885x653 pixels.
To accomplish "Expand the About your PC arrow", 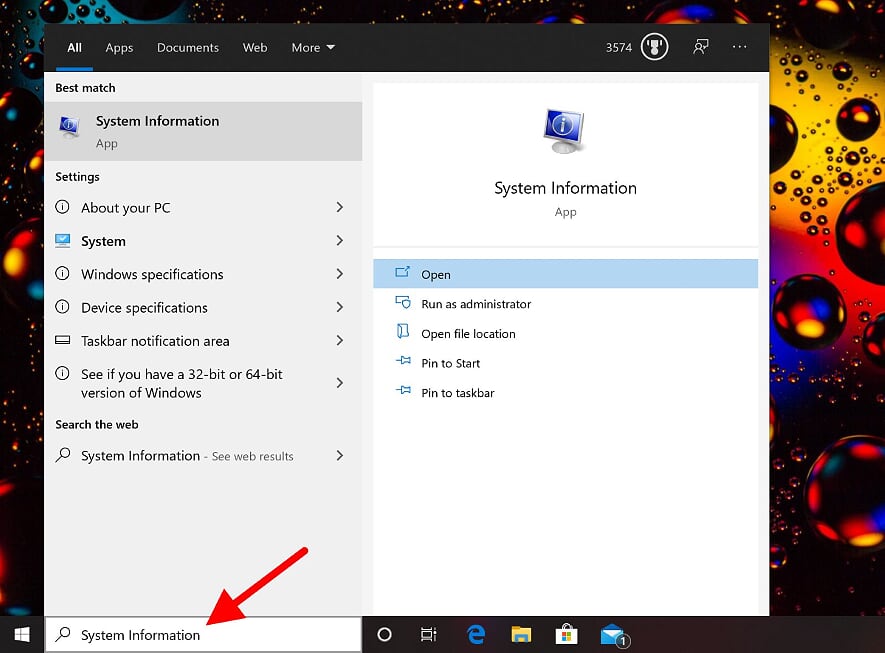I will (x=340, y=207).
